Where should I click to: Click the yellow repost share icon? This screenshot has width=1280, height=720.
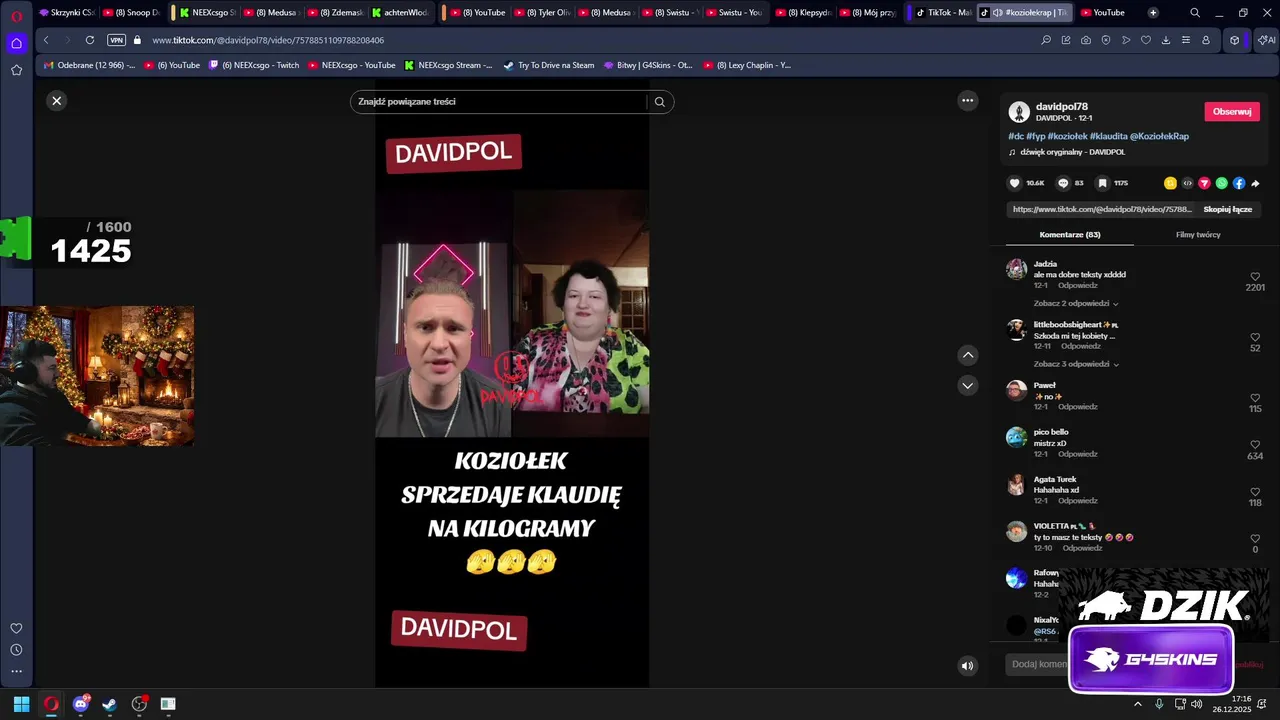coord(1170,183)
